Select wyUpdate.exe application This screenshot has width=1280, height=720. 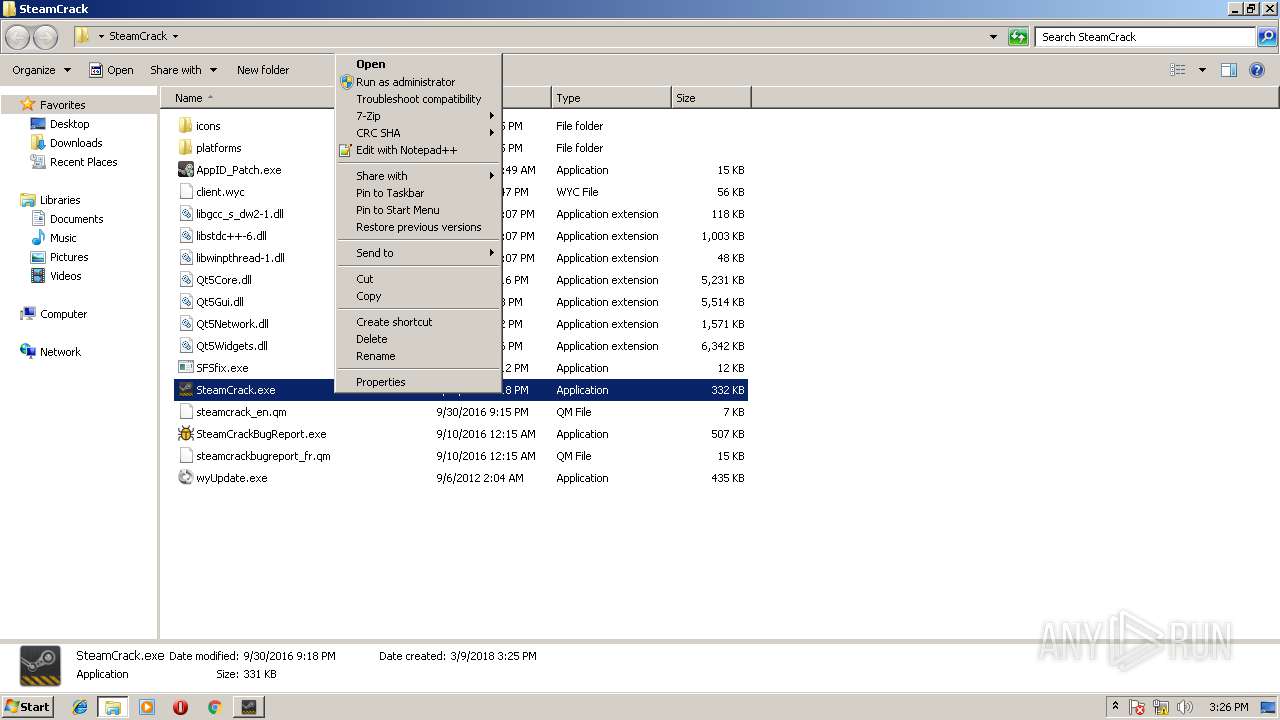(x=231, y=478)
